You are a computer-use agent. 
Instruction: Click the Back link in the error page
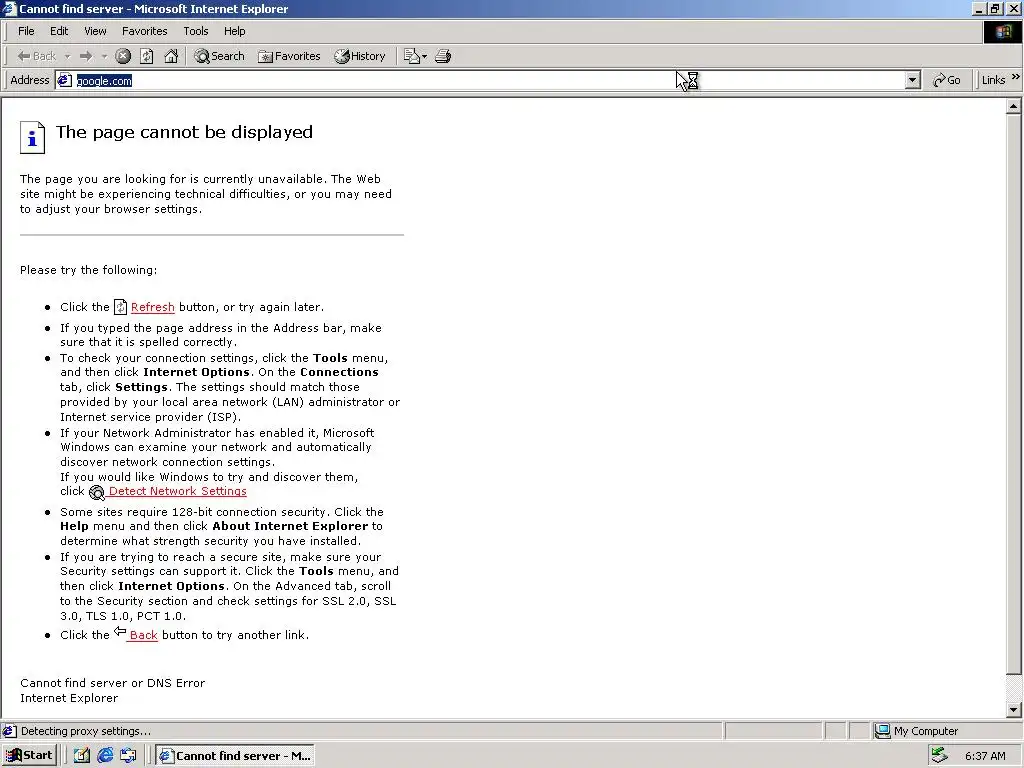pos(144,635)
